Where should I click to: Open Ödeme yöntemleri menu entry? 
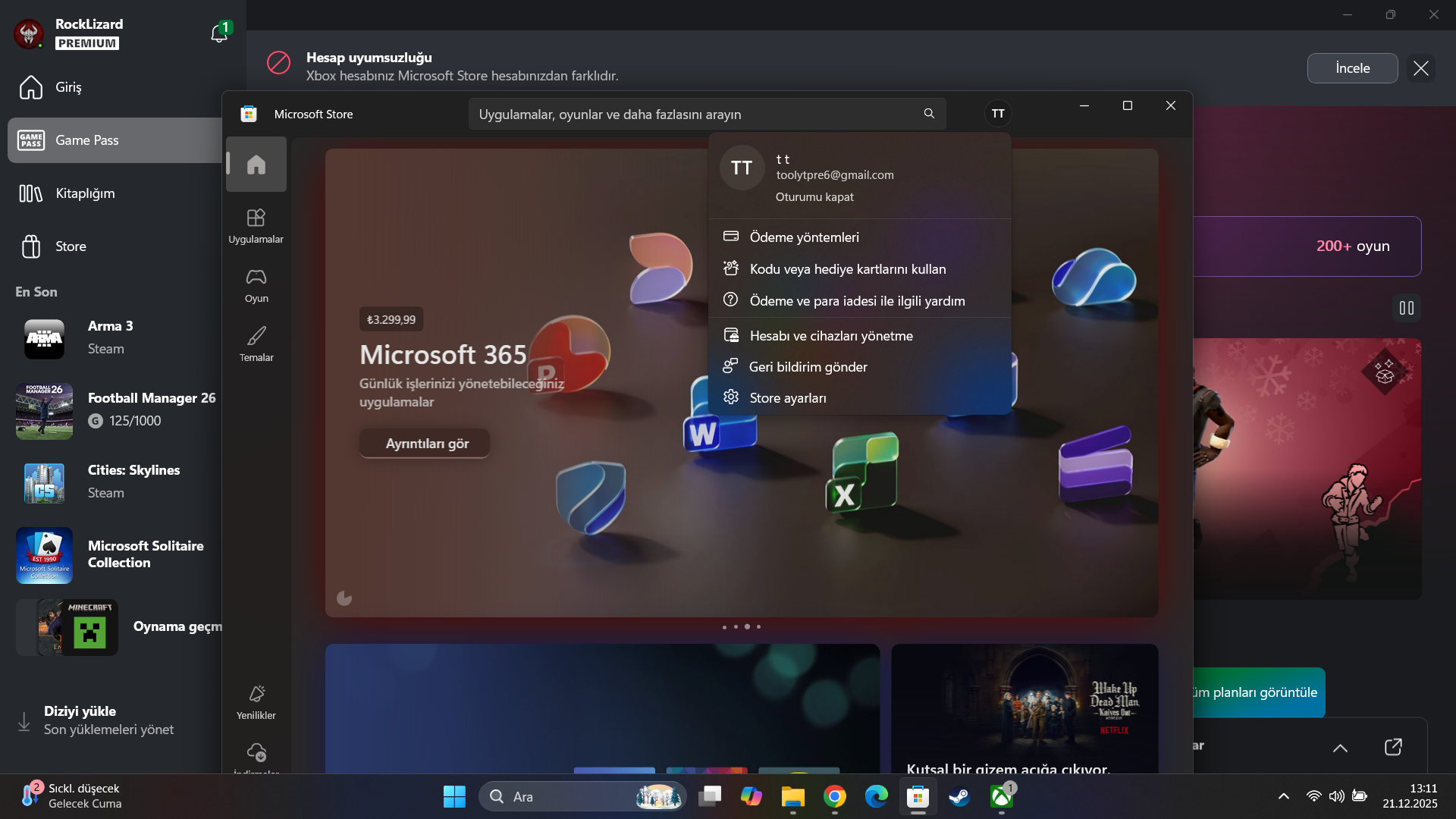(860, 237)
